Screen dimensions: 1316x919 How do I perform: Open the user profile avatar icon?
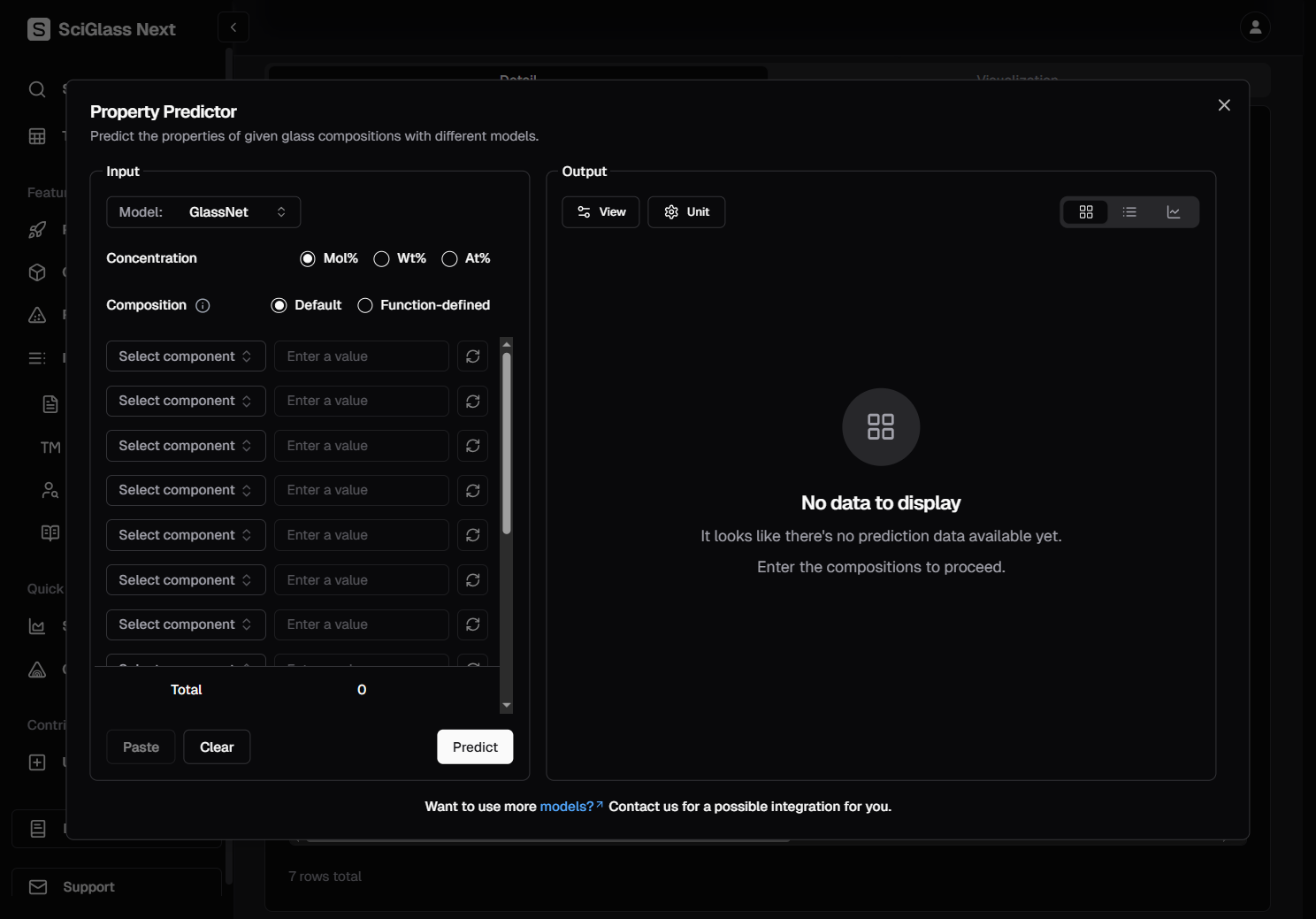tap(1254, 27)
